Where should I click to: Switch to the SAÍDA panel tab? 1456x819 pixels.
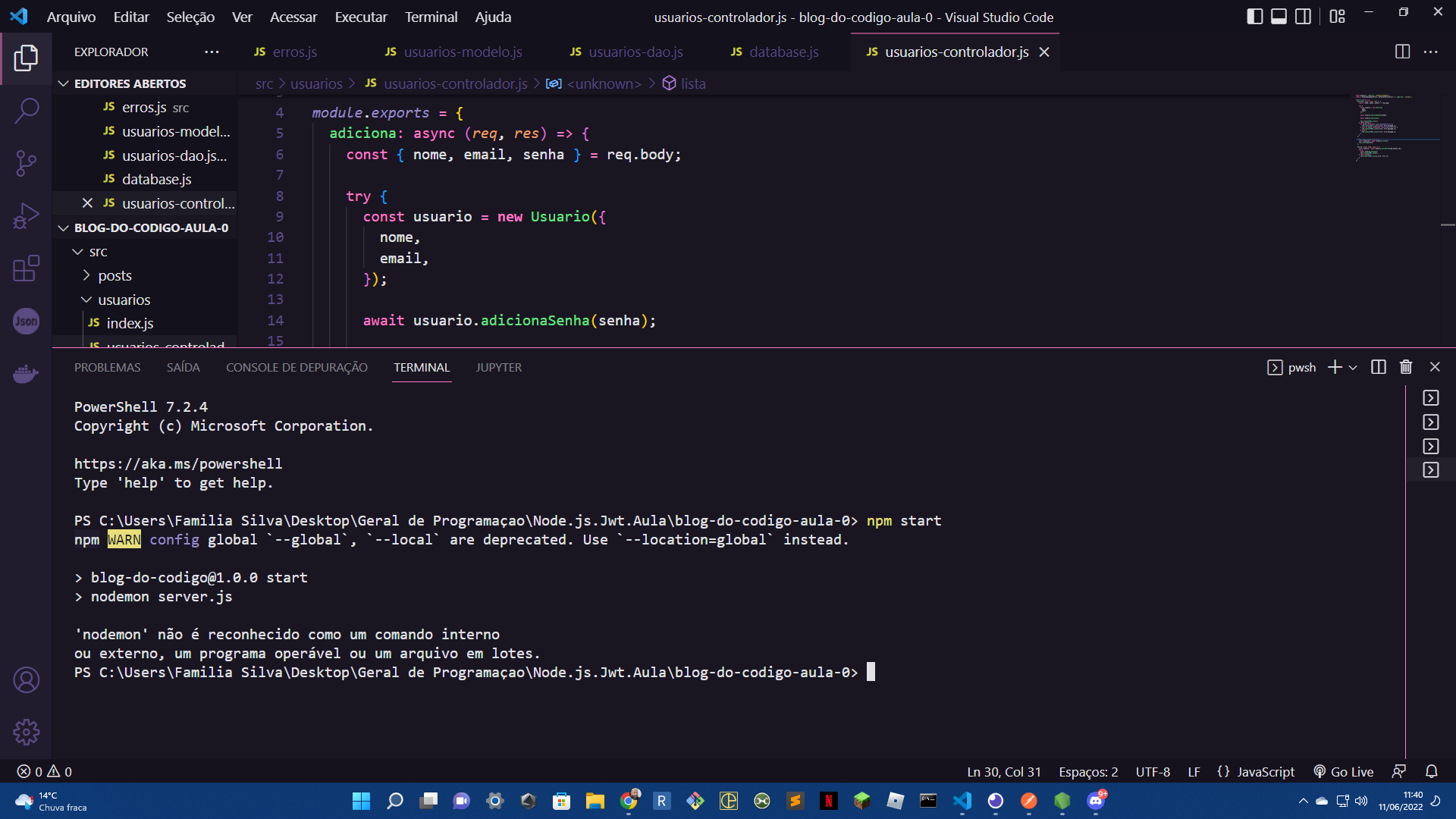point(183,367)
